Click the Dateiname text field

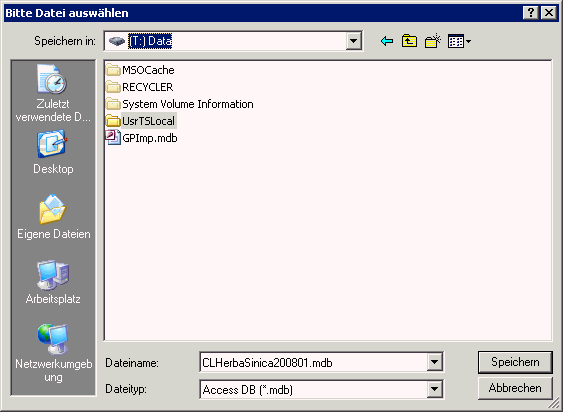(314, 362)
